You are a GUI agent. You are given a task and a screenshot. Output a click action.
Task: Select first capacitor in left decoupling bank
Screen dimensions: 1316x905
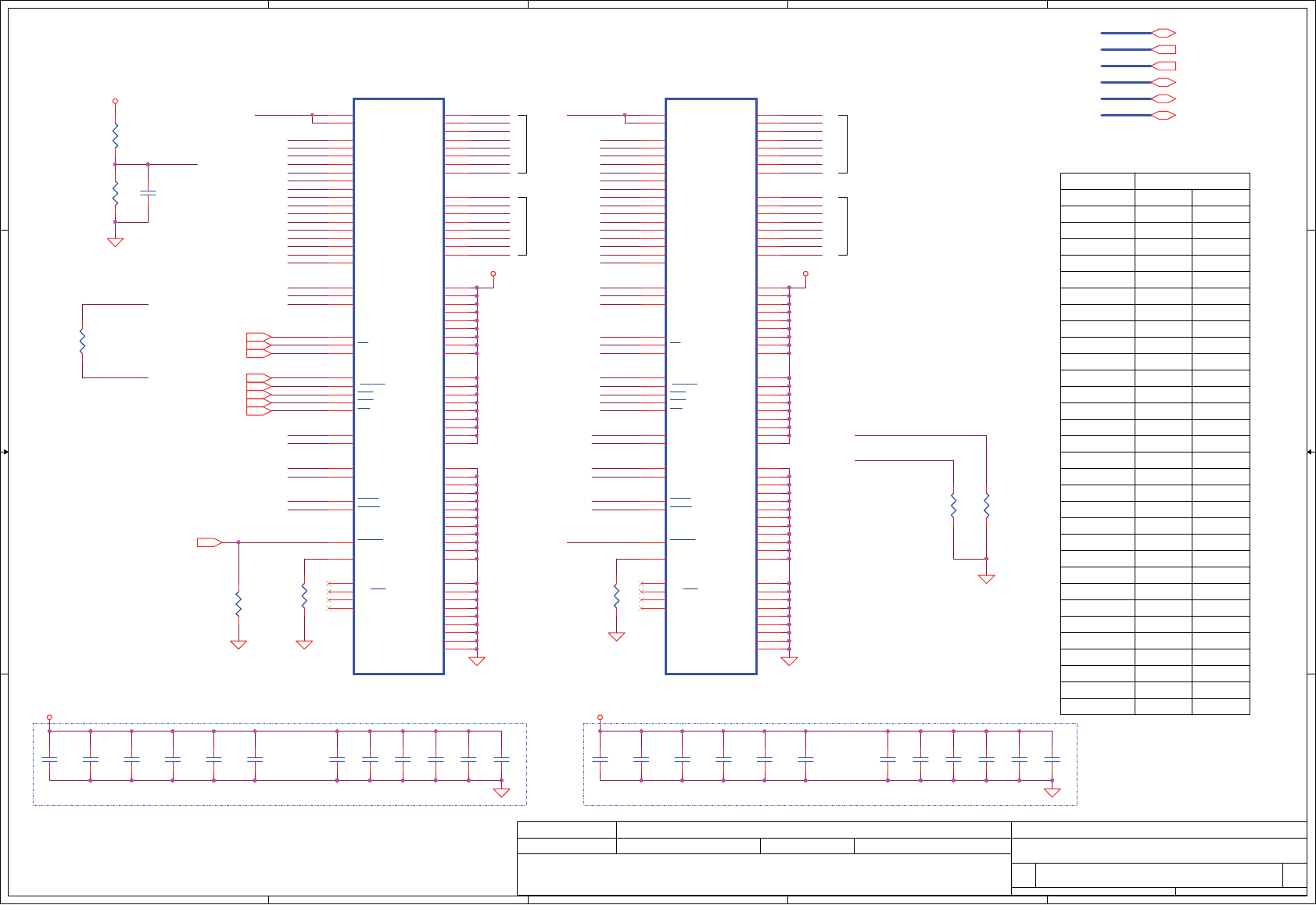pos(49,759)
